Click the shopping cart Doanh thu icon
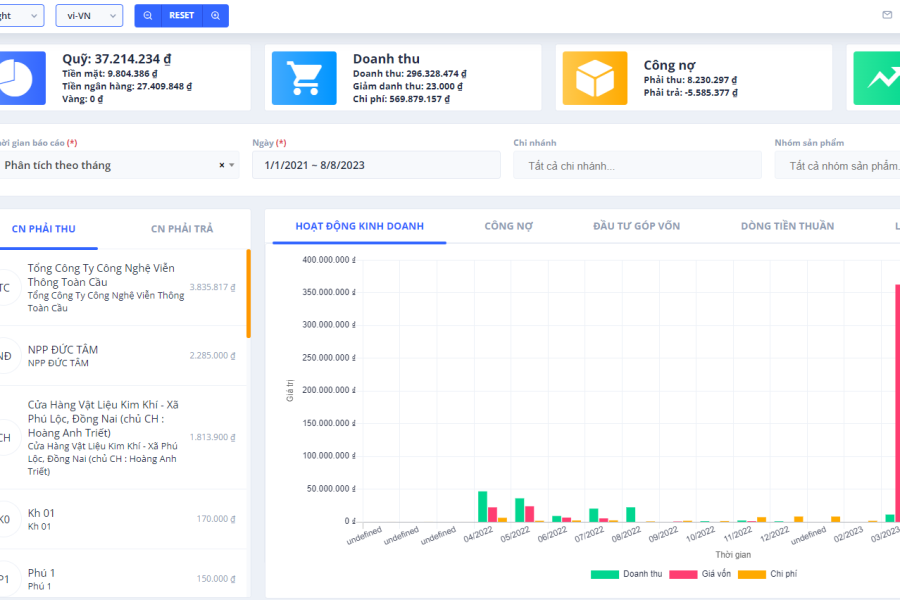 coord(304,78)
